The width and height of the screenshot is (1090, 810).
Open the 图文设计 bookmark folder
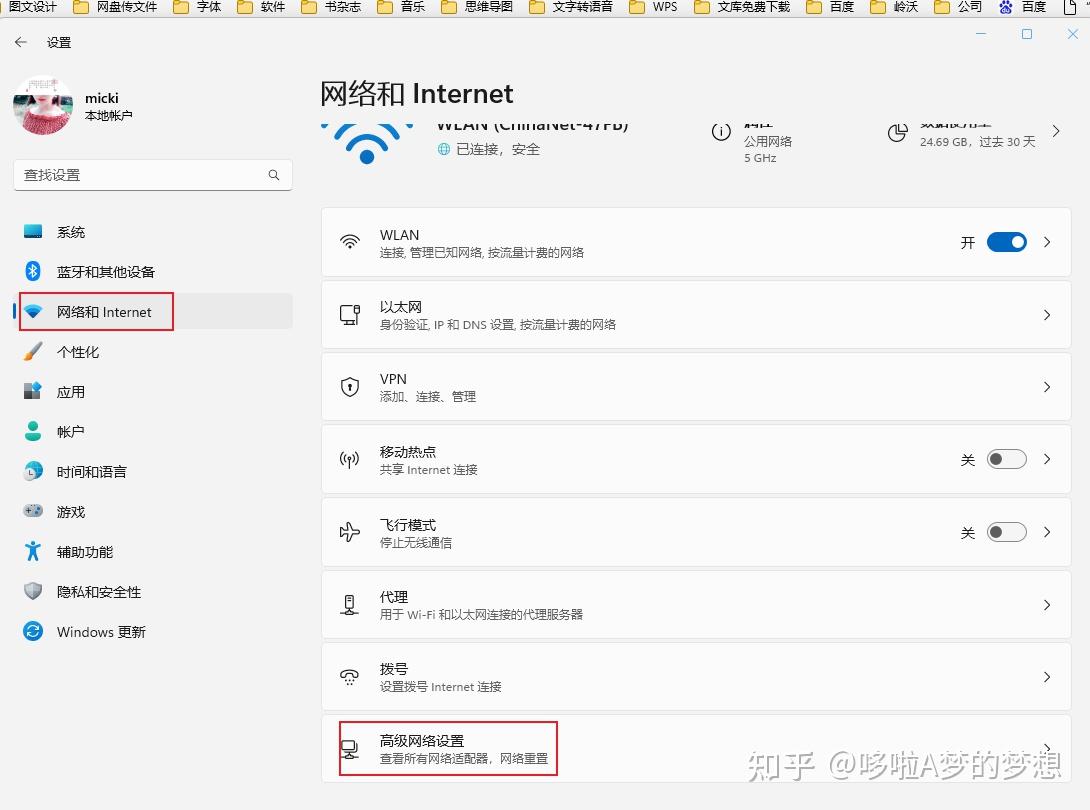pyautogui.click(x=33, y=7)
